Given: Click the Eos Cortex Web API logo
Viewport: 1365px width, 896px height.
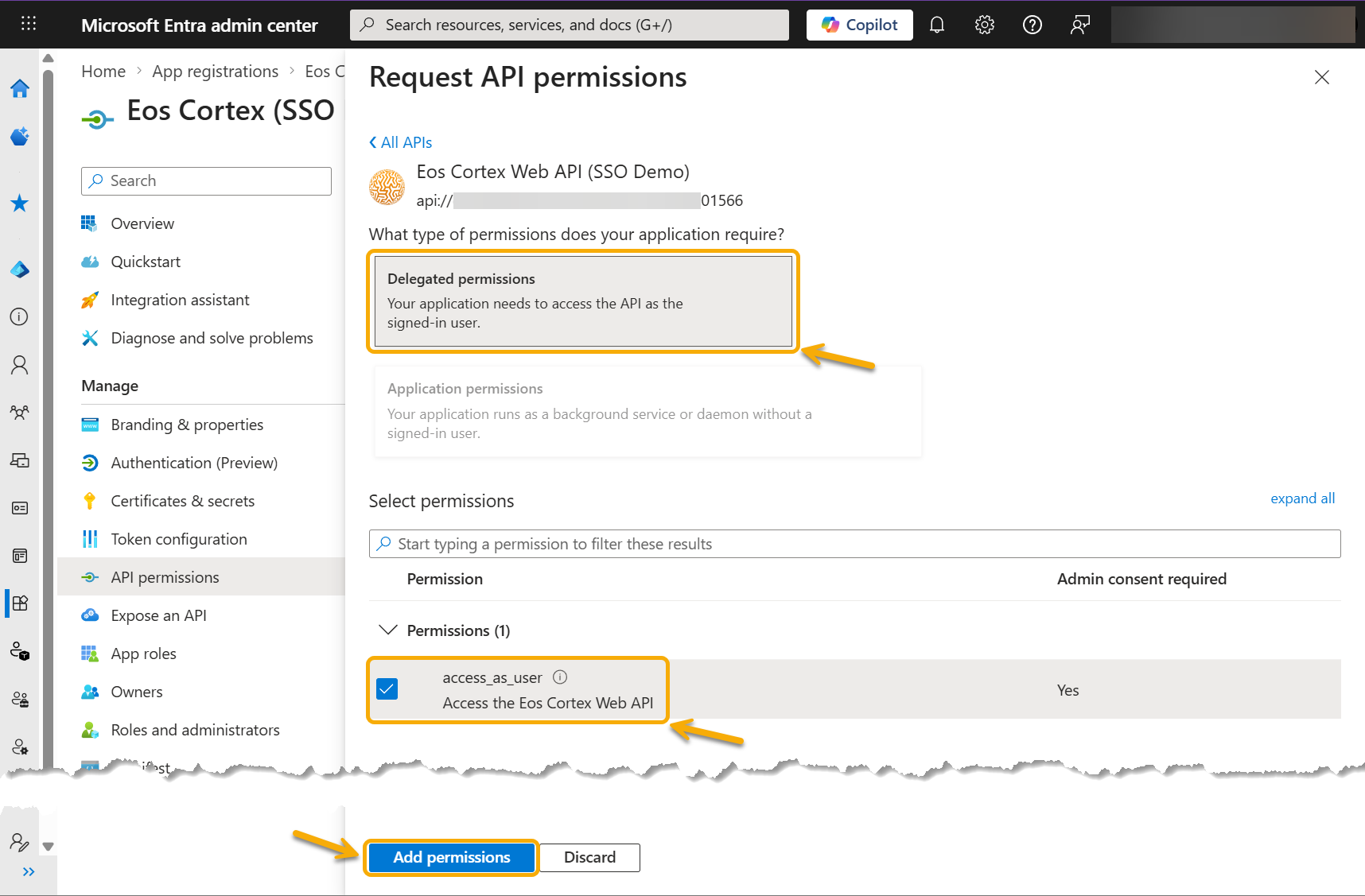Looking at the screenshot, I should point(387,187).
